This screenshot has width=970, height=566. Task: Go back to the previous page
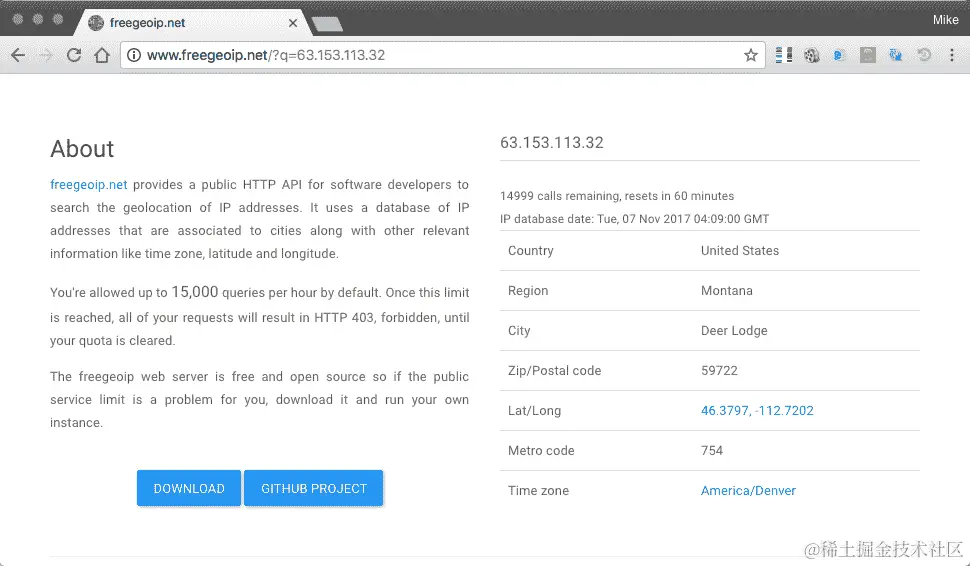pos(18,55)
